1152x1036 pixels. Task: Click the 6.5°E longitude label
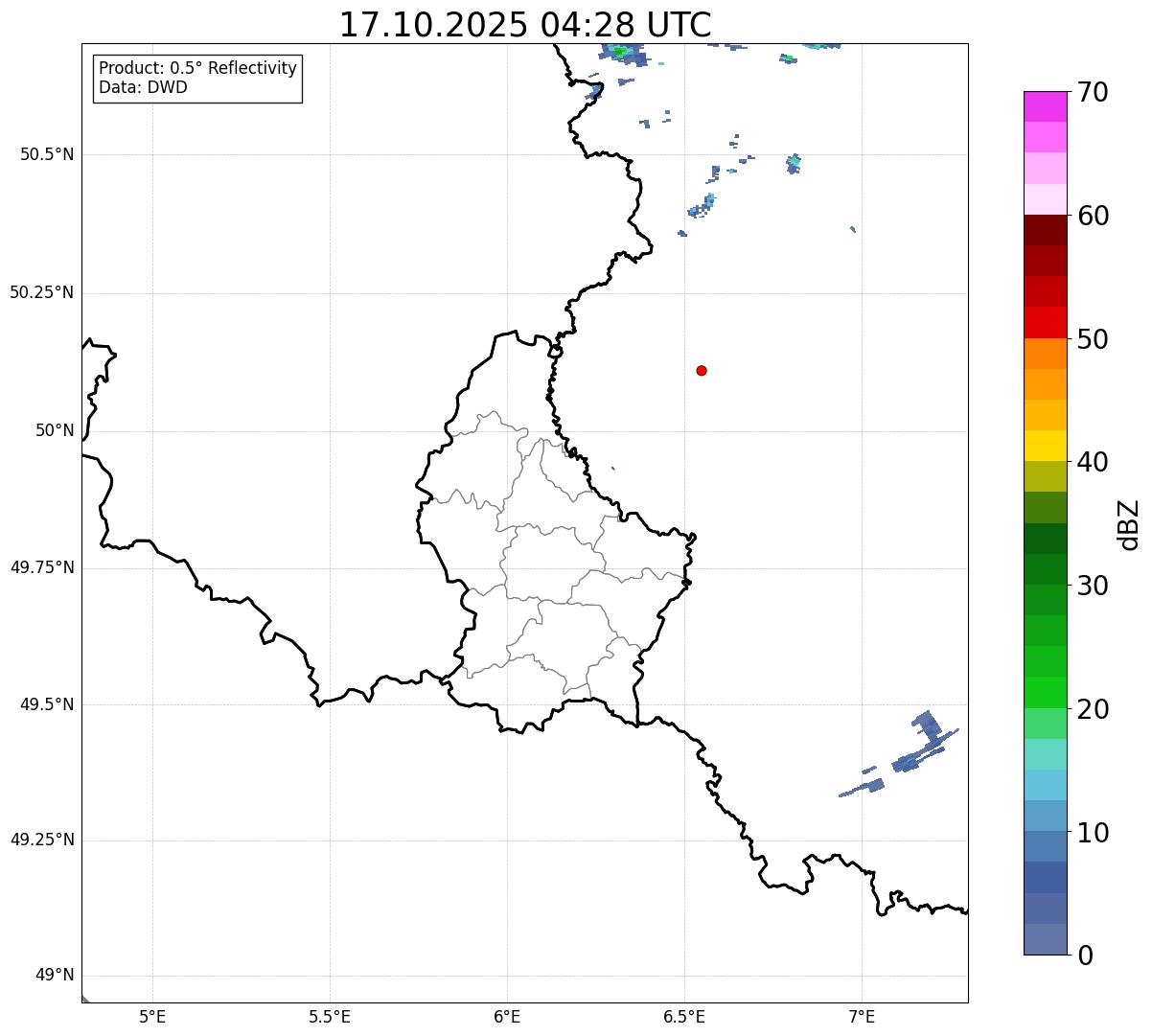684,1016
